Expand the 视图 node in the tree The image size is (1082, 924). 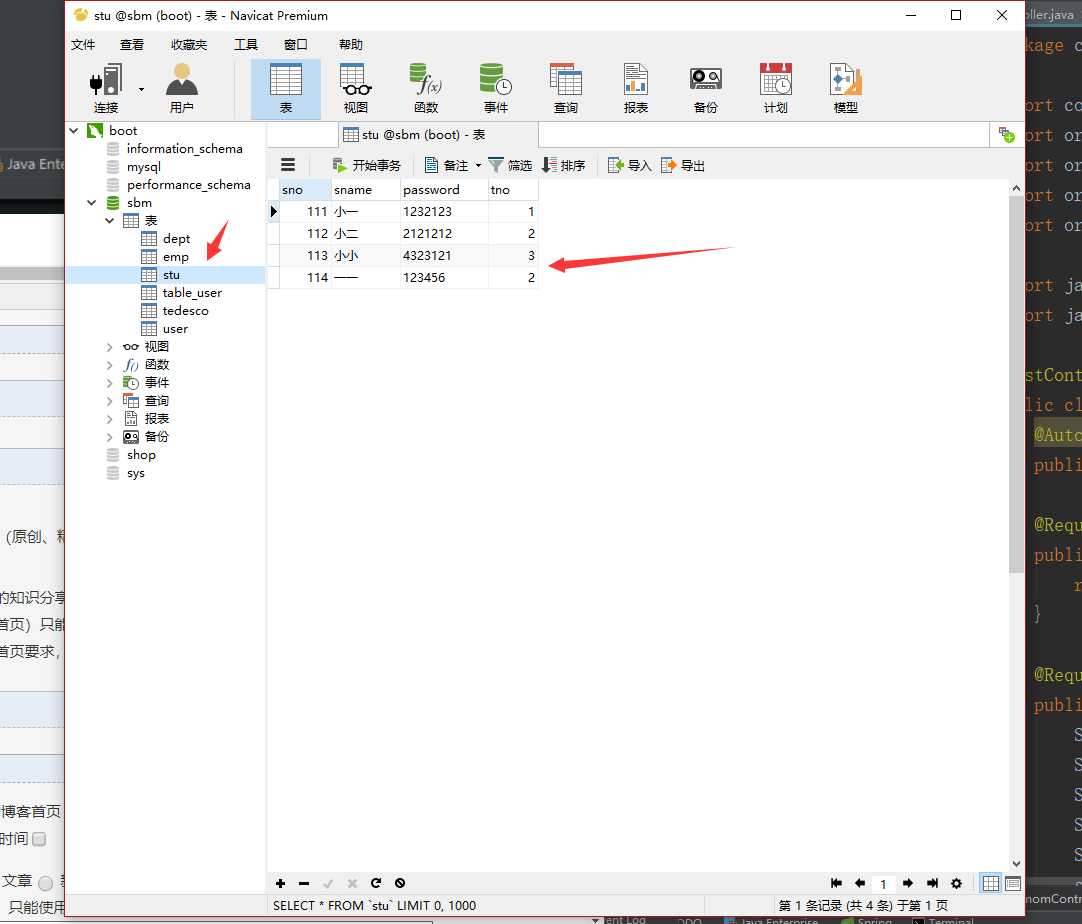coord(110,346)
